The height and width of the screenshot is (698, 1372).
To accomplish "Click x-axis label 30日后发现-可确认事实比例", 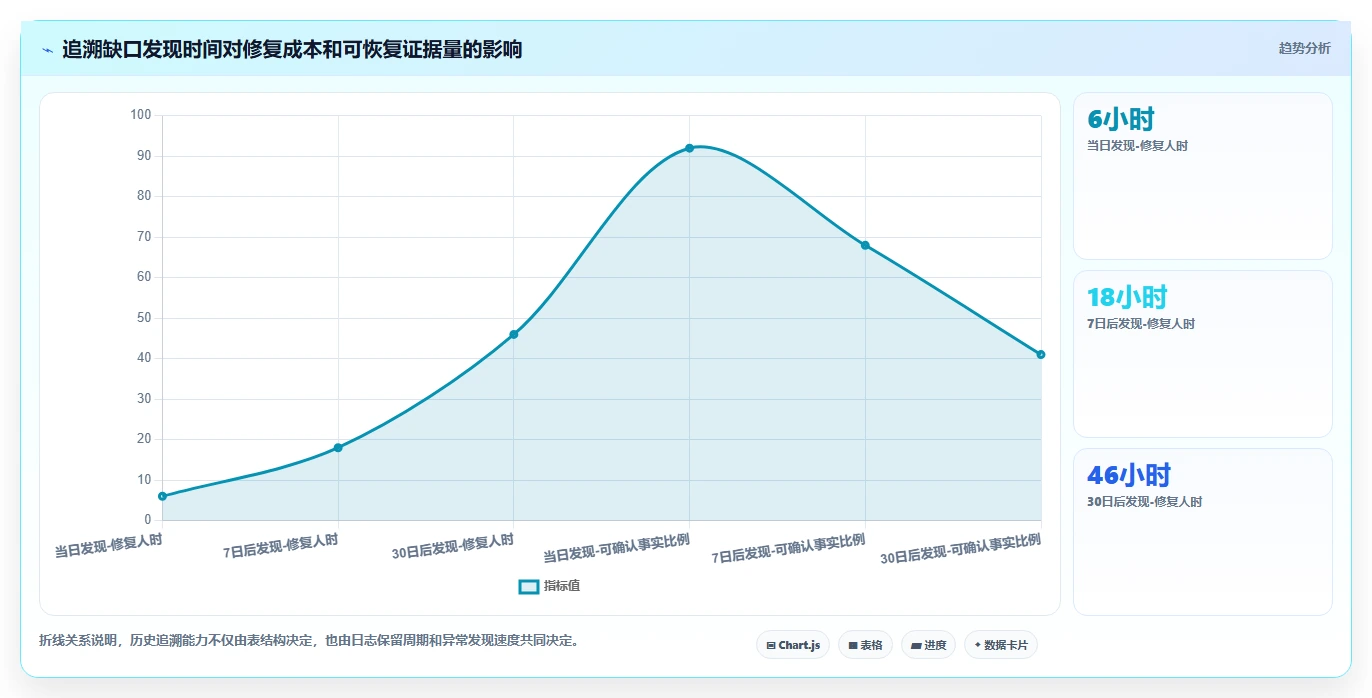I will [x=961, y=549].
